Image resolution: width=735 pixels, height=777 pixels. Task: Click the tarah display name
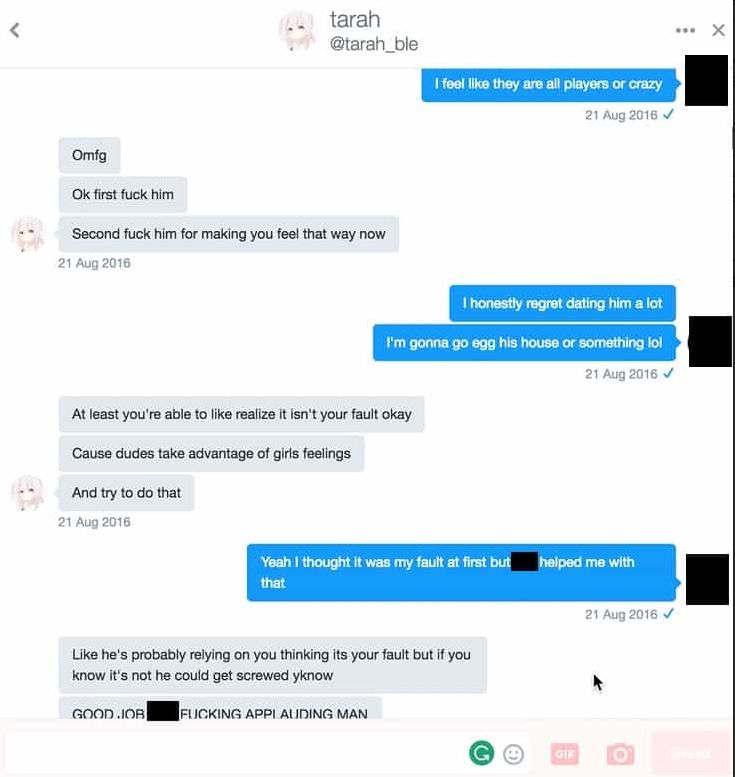[x=355, y=20]
